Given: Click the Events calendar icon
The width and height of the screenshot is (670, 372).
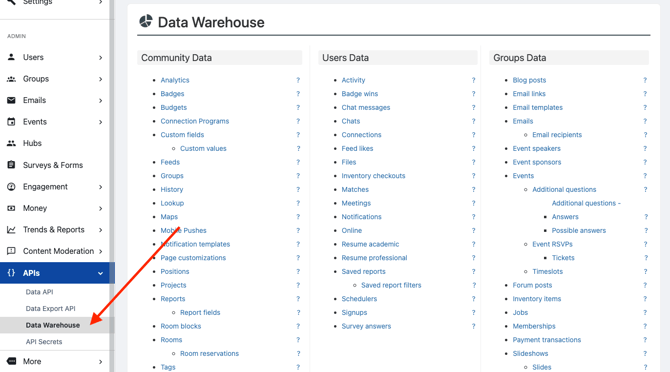Looking at the screenshot, I should [12, 122].
